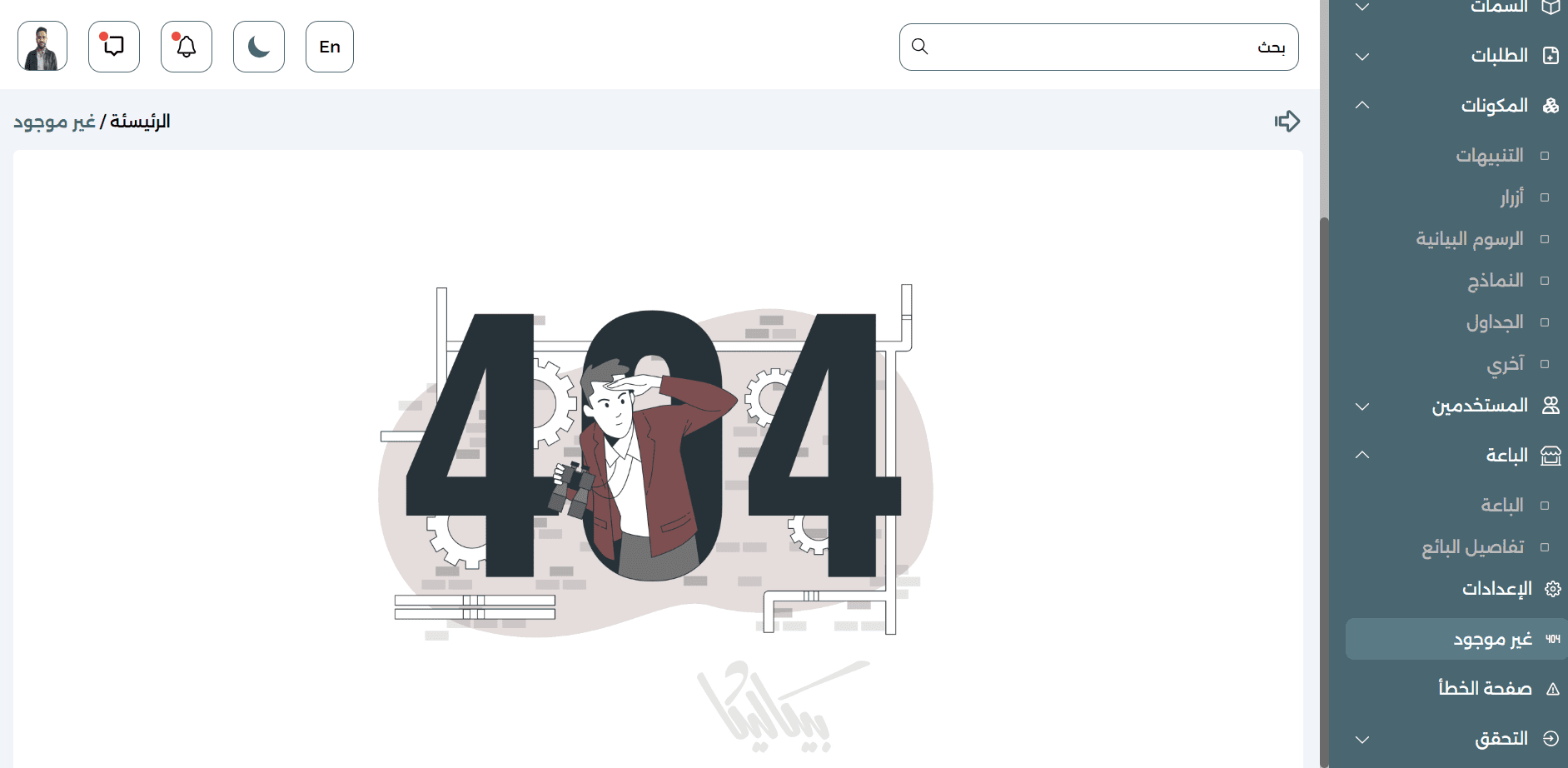Open the chat messages icon
This screenshot has width=1568, height=768.
click(114, 47)
